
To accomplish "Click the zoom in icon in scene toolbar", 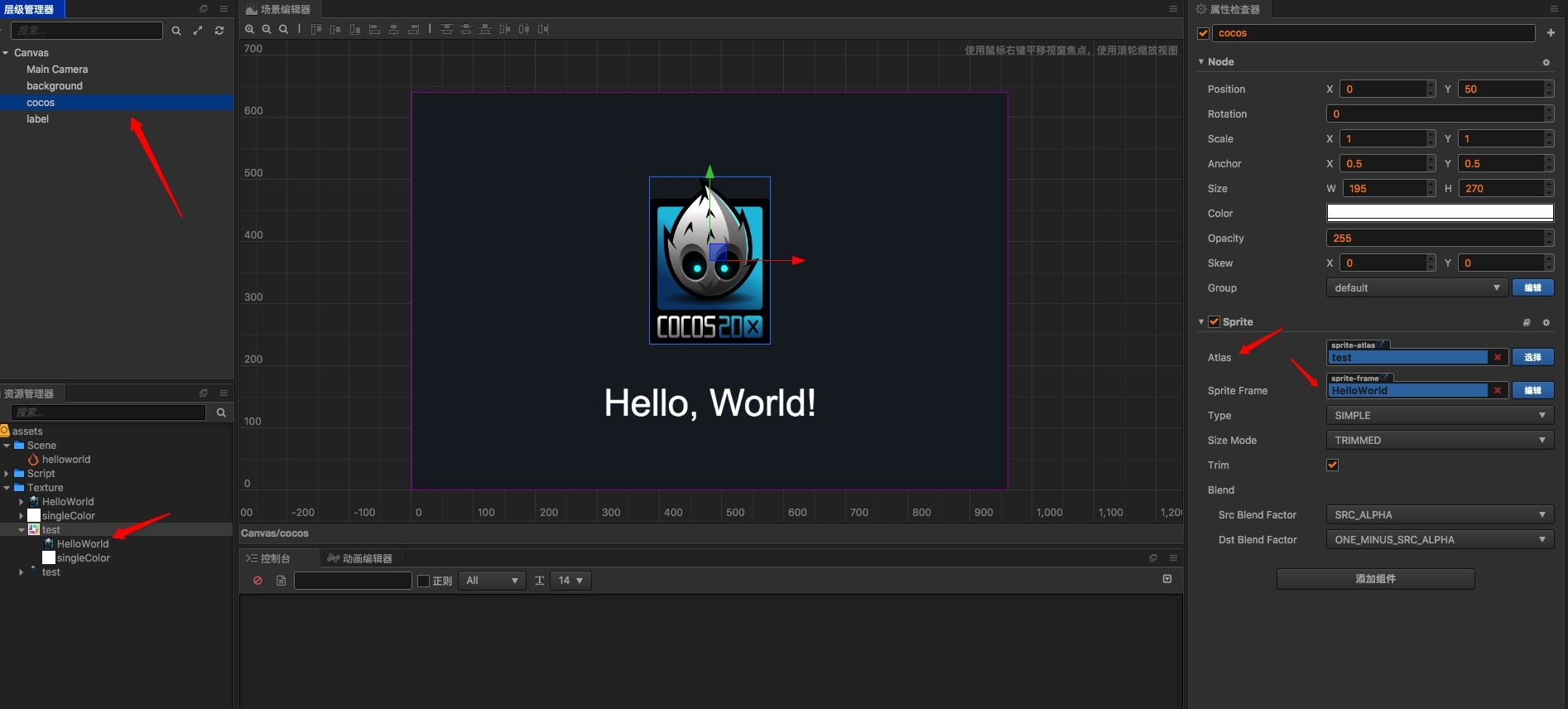I will tap(249, 29).
